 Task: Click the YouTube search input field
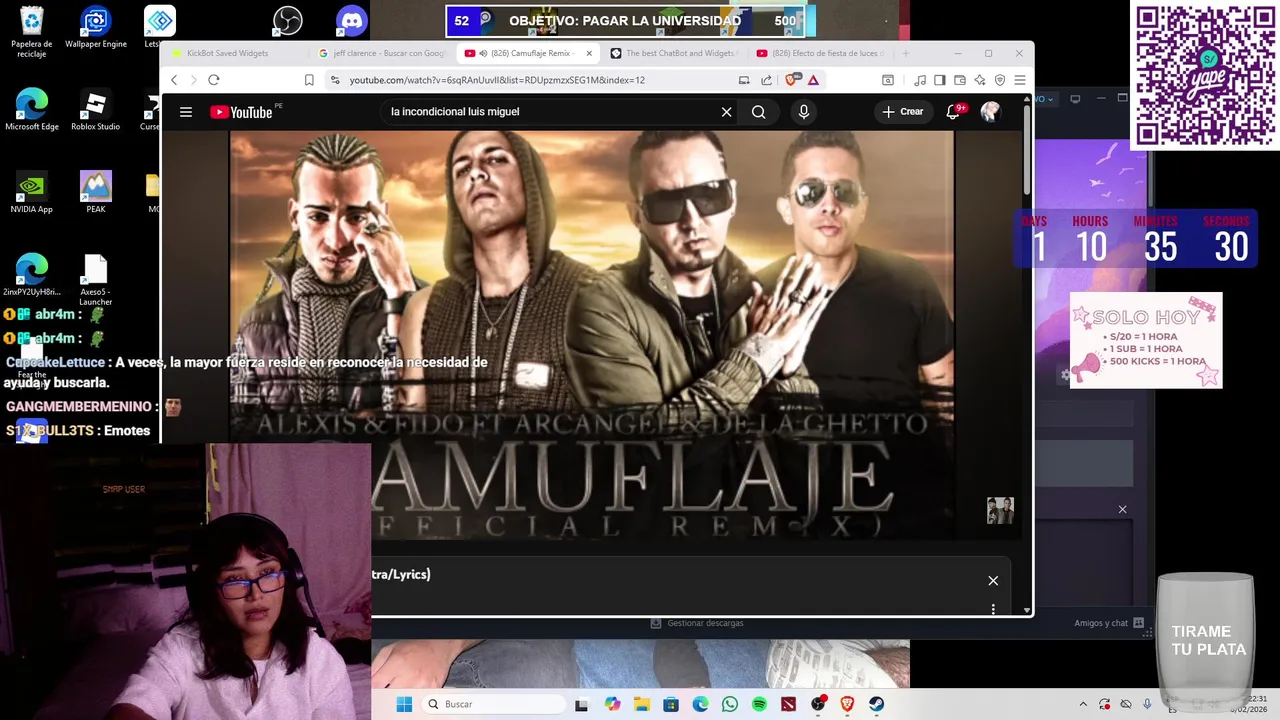tap(550, 112)
